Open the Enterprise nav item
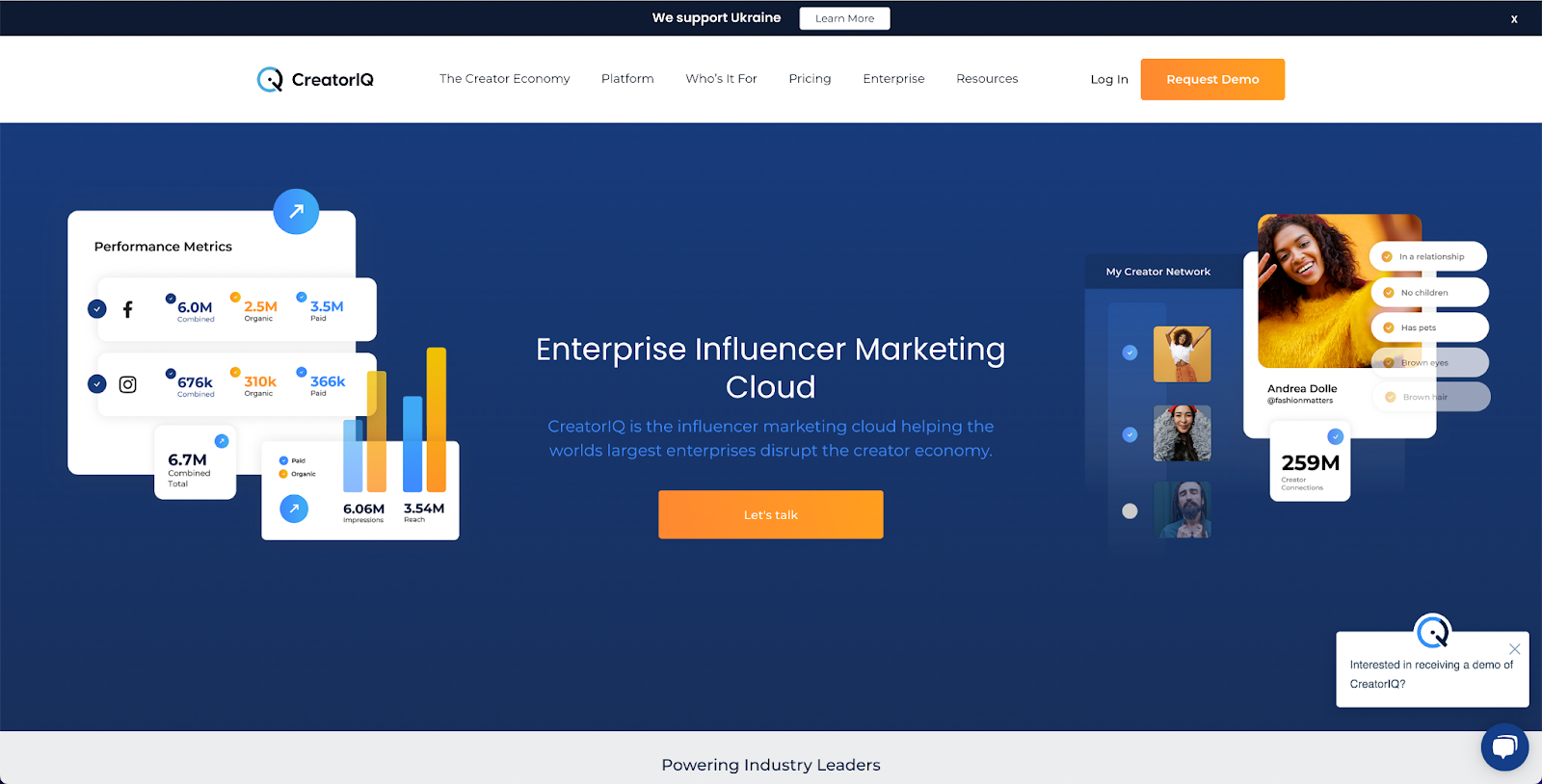1542x784 pixels. 893,79
